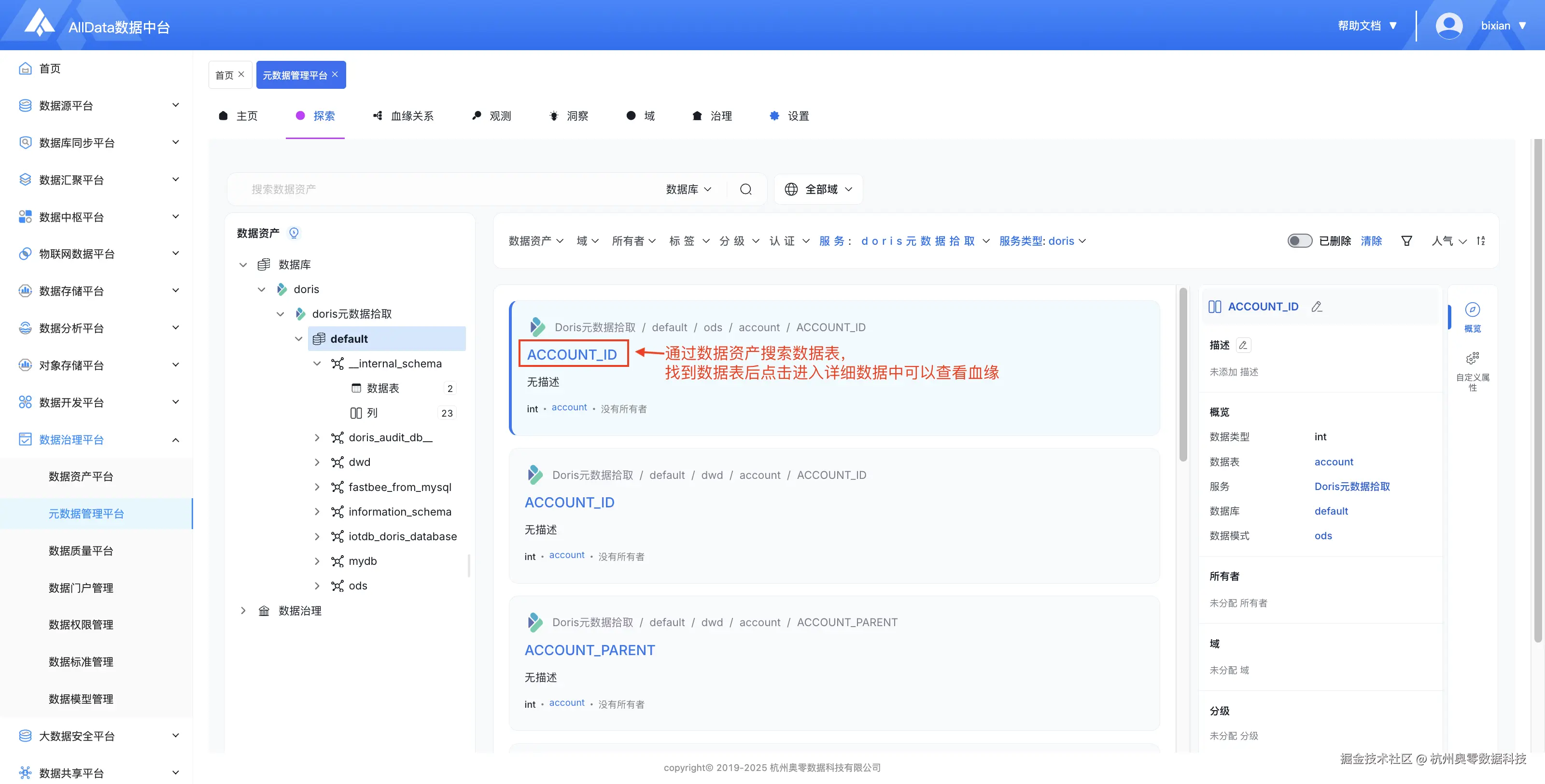Click the lamp icon beside 数据资产 heading
Viewport: 1545px width, 784px height.
pyautogui.click(x=295, y=233)
